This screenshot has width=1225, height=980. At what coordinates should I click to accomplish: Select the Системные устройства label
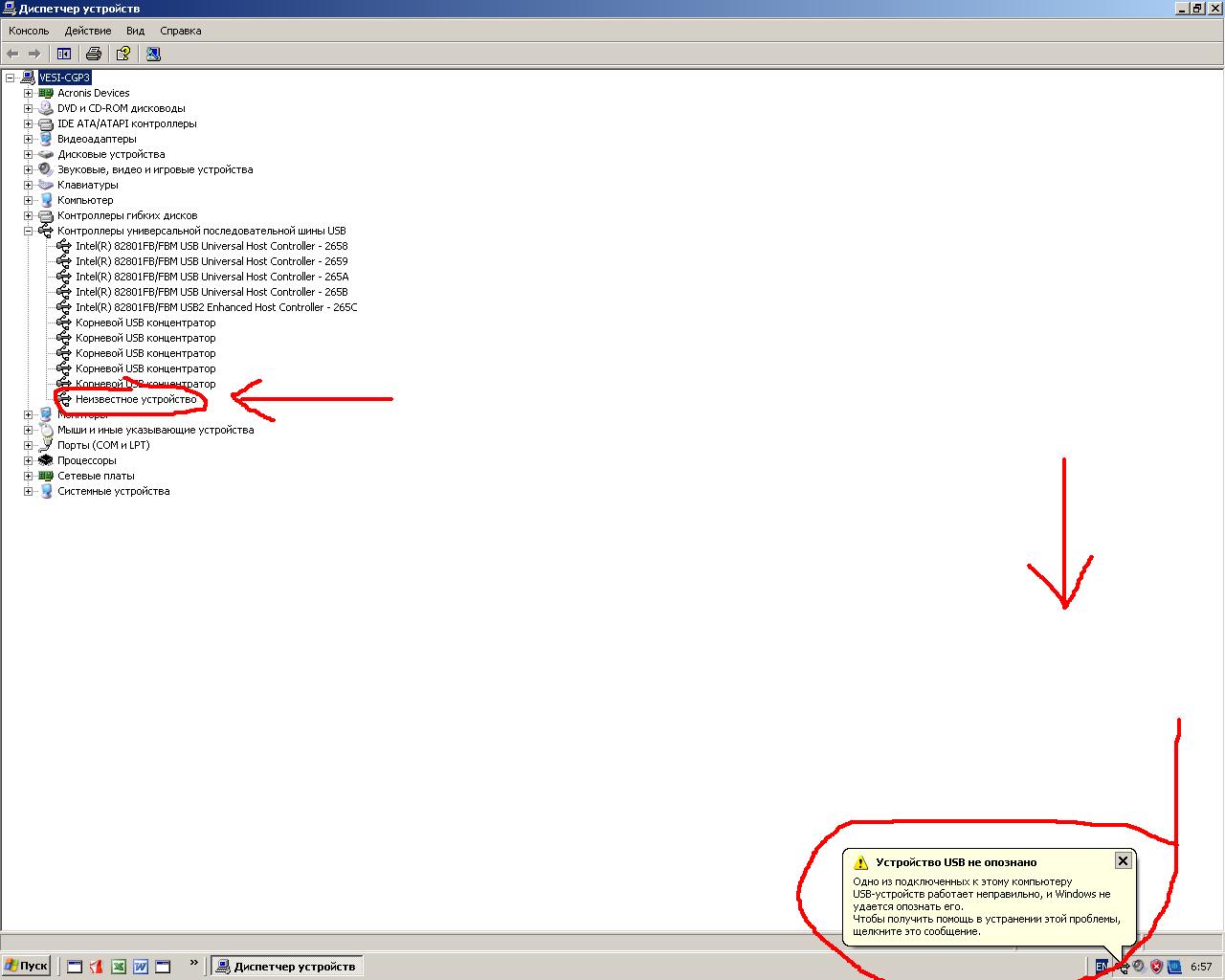click(x=114, y=491)
